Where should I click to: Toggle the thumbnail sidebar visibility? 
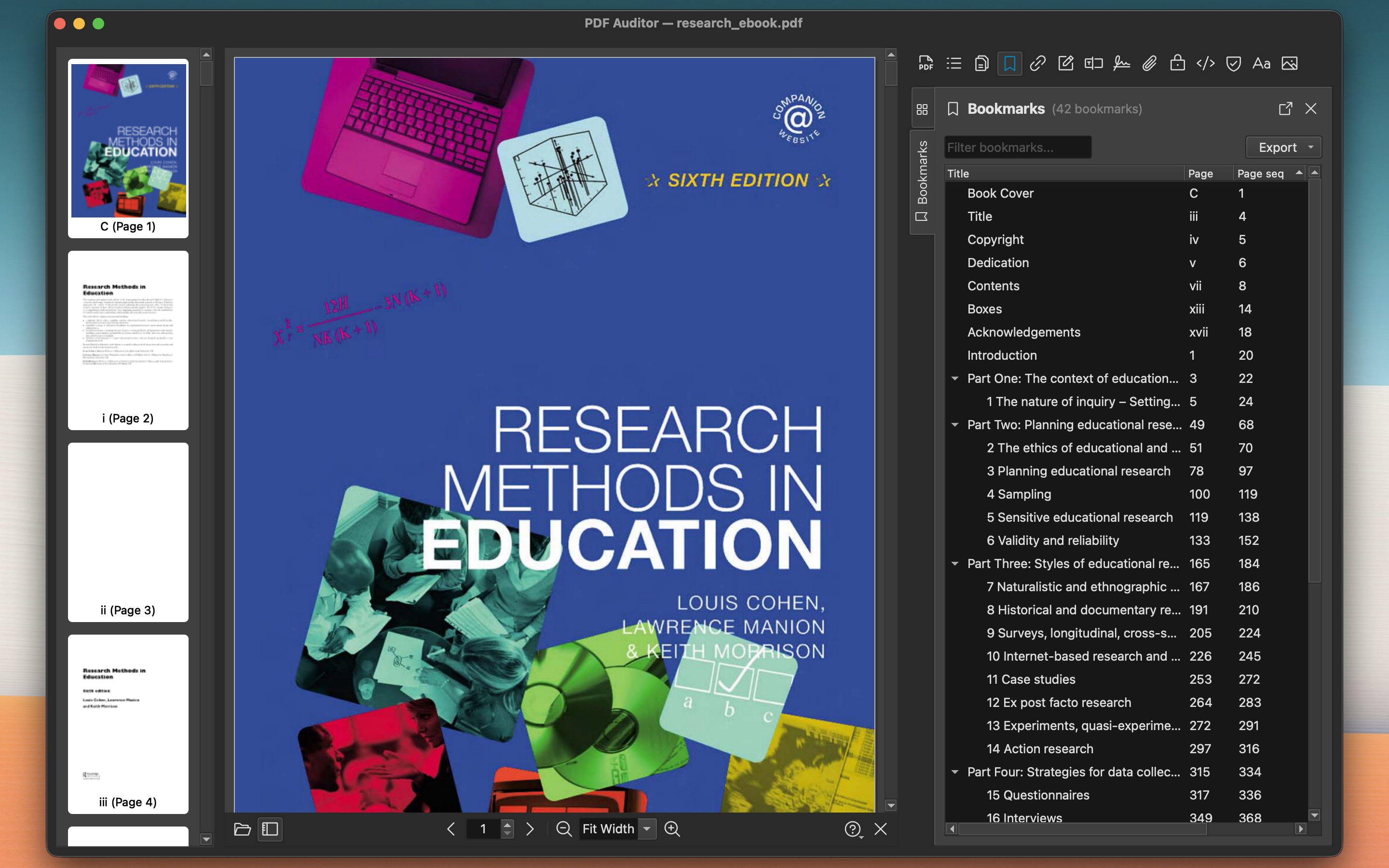pos(269,829)
